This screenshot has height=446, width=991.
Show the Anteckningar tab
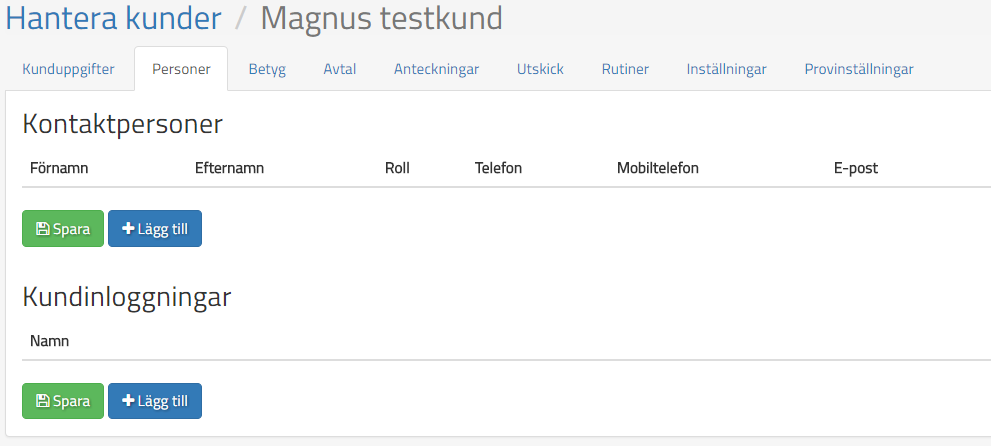click(x=436, y=69)
